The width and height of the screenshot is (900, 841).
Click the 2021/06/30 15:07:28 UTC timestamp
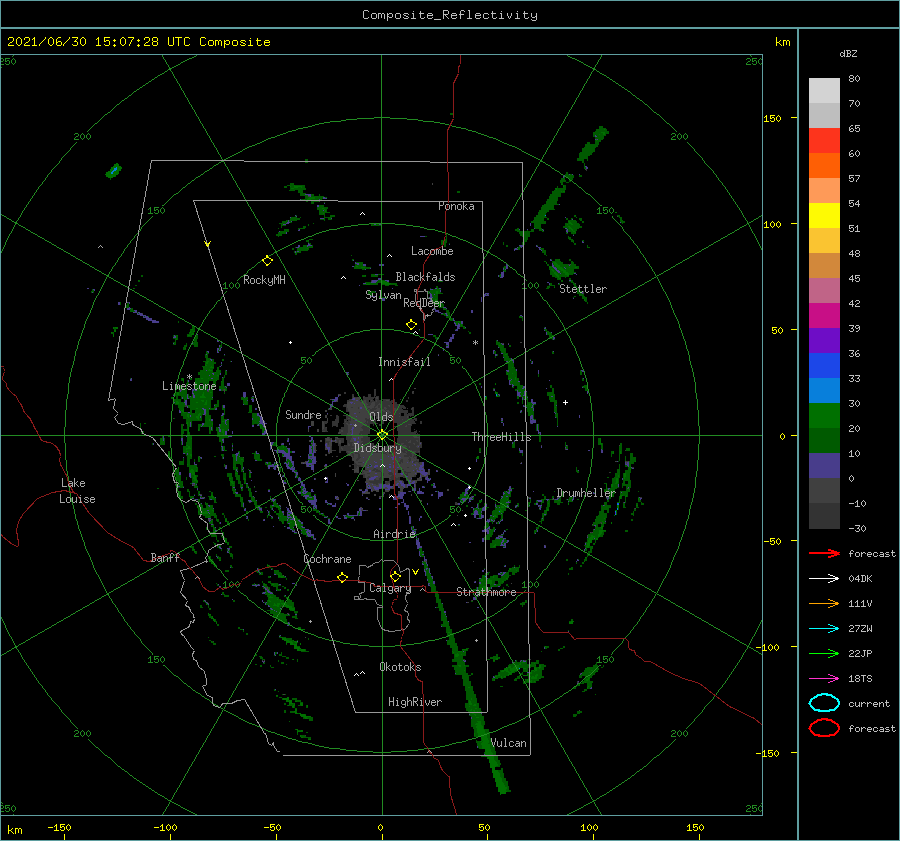pos(99,42)
